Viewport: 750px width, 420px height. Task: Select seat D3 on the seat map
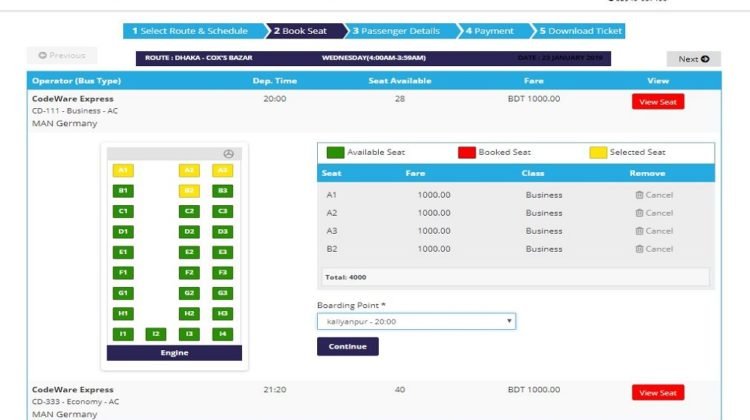click(x=222, y=232)
